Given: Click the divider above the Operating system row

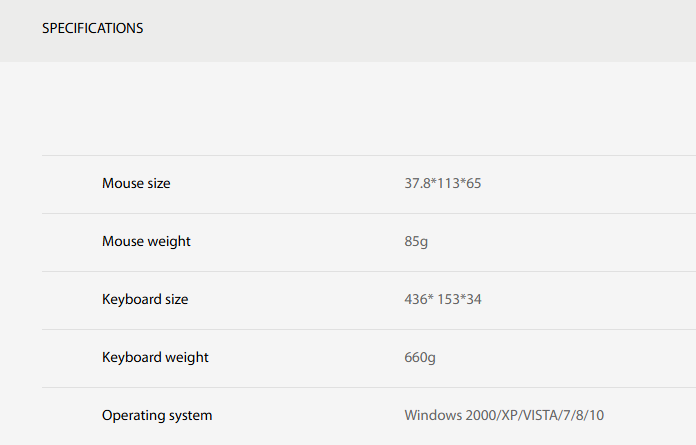Looking at the screenshot, I should 368,387.
